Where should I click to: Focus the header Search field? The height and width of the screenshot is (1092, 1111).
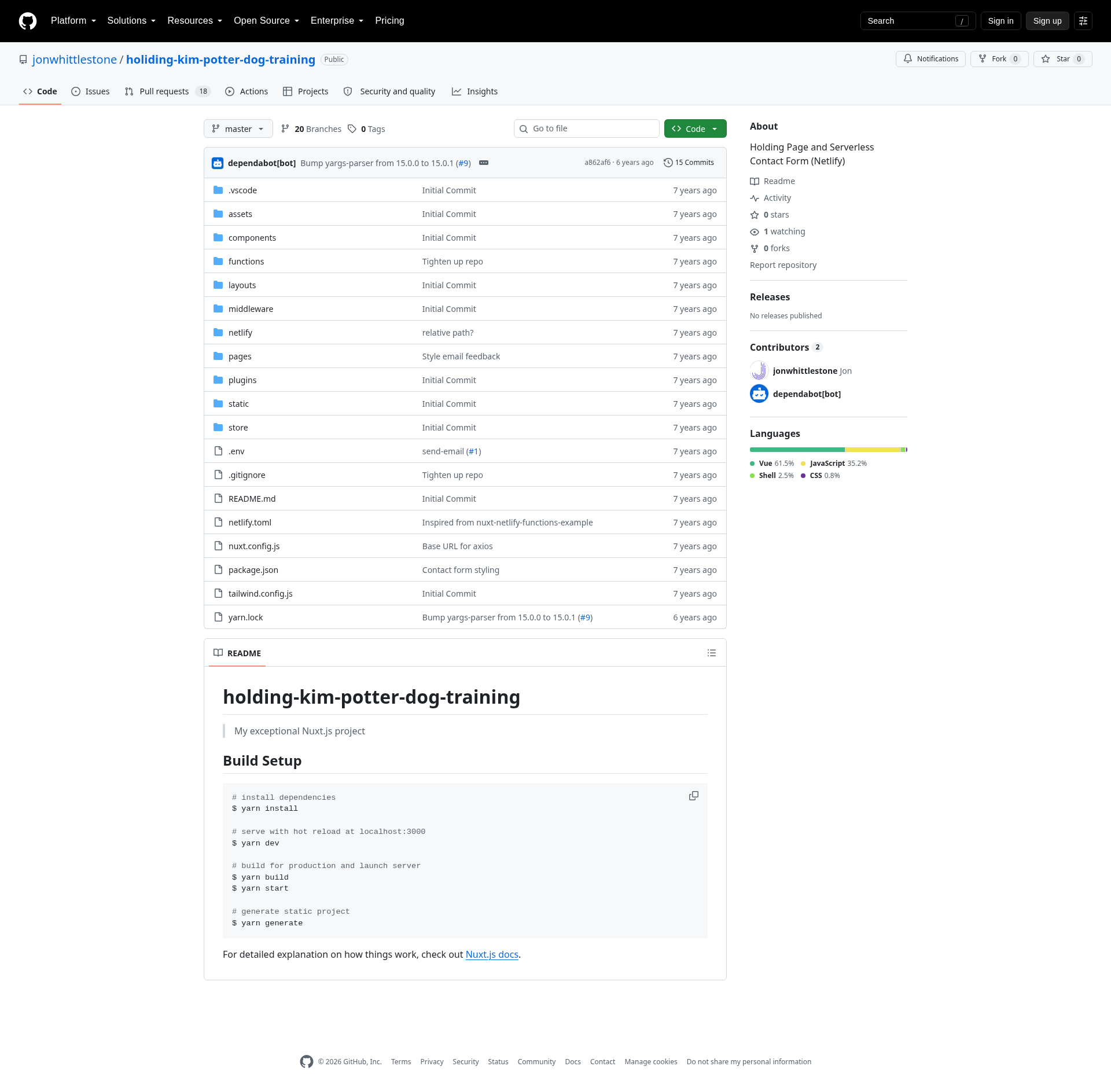pos(918,21)
